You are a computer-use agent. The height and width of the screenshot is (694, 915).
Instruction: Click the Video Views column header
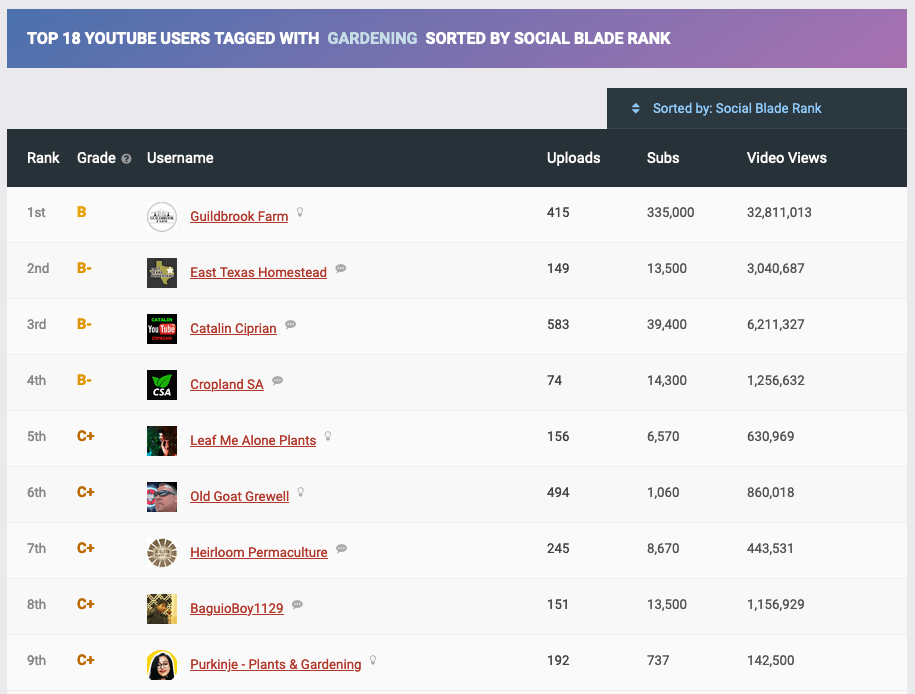787,158
